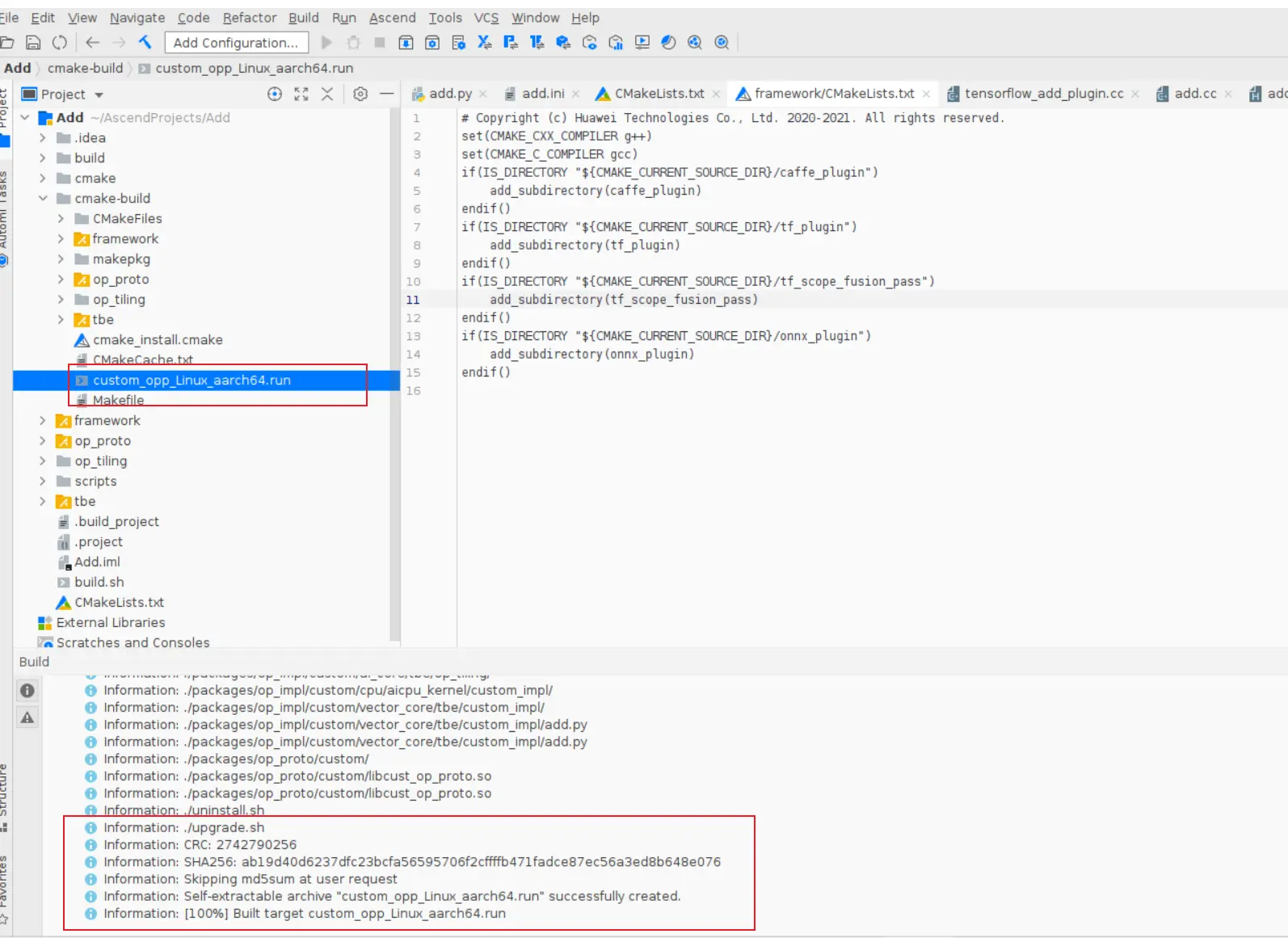Collapse the cmake-build folder
This screenshot has height=938, width=1288.
[43, 199]
